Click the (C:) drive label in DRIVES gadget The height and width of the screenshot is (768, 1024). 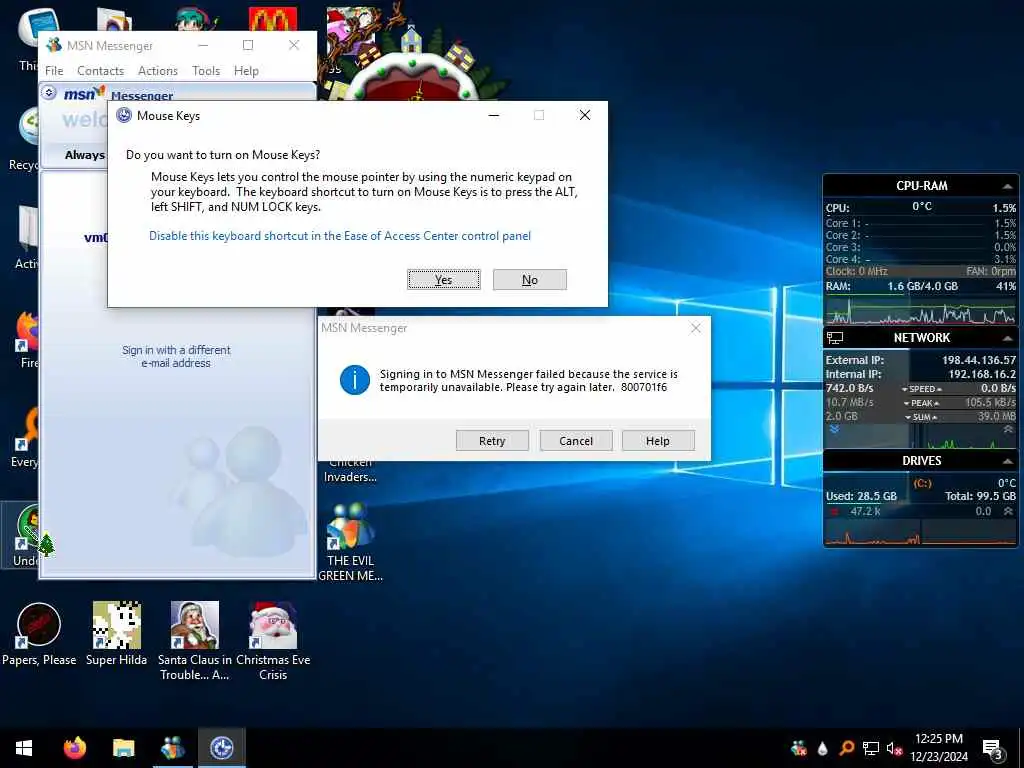tap(922, 483)
